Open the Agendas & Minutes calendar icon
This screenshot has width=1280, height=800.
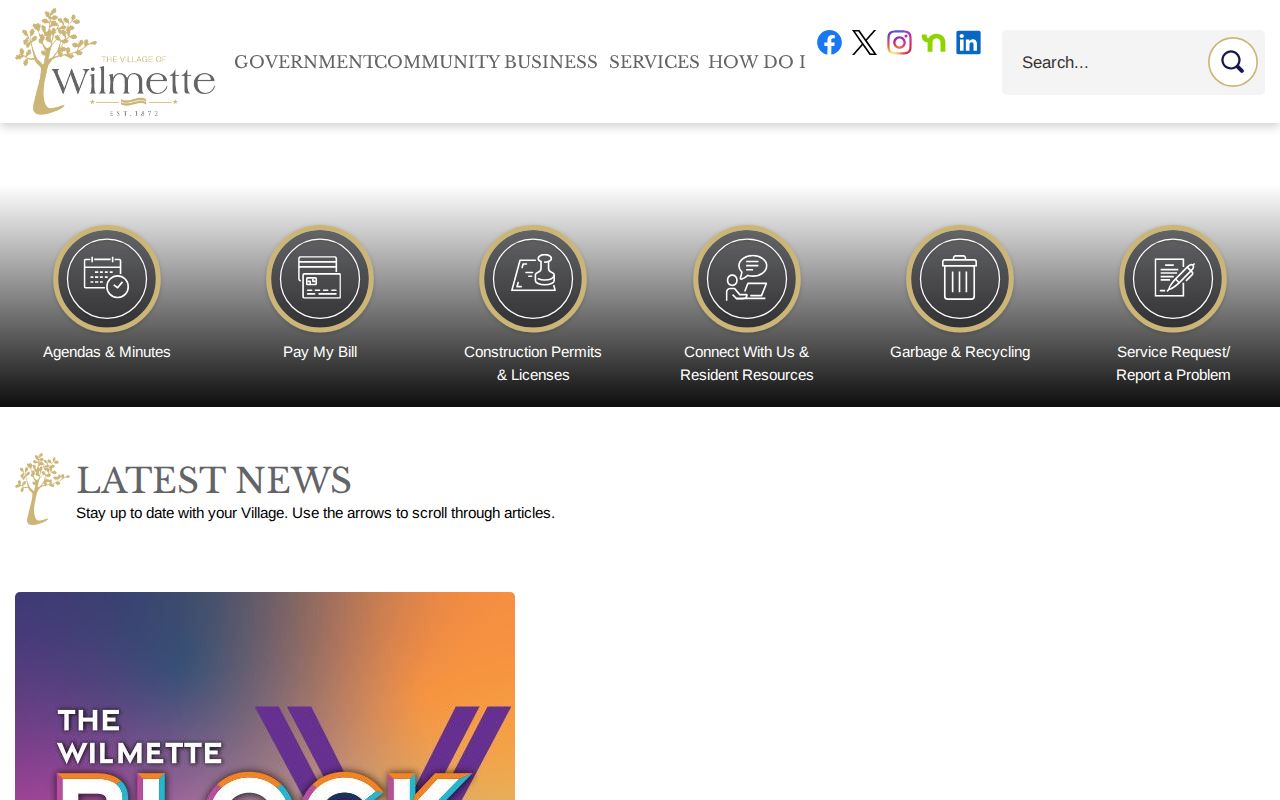(x=107, y=279)
